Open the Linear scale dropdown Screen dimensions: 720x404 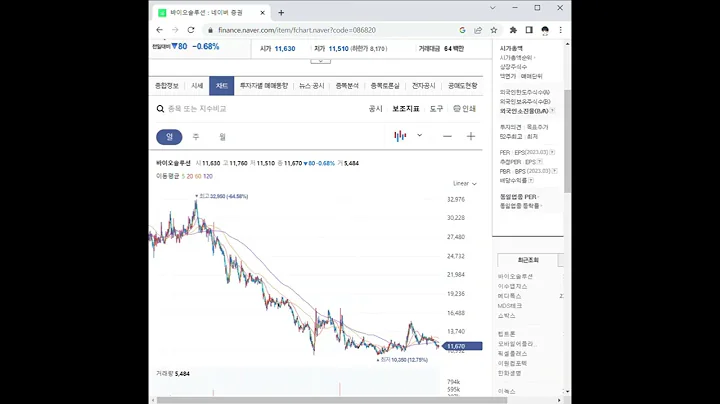tap(465, 184)
